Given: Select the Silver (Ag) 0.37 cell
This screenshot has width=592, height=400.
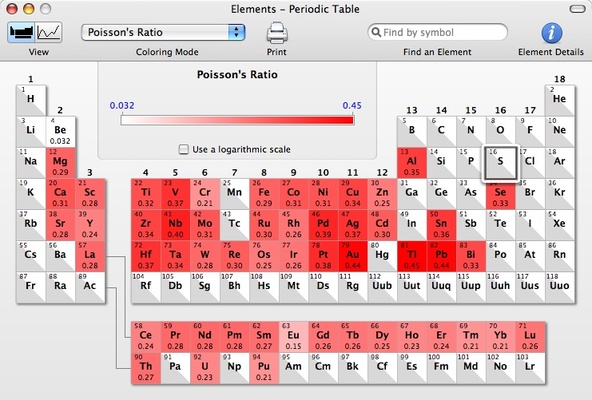Looking at the screenshot, I should (353, 225).
